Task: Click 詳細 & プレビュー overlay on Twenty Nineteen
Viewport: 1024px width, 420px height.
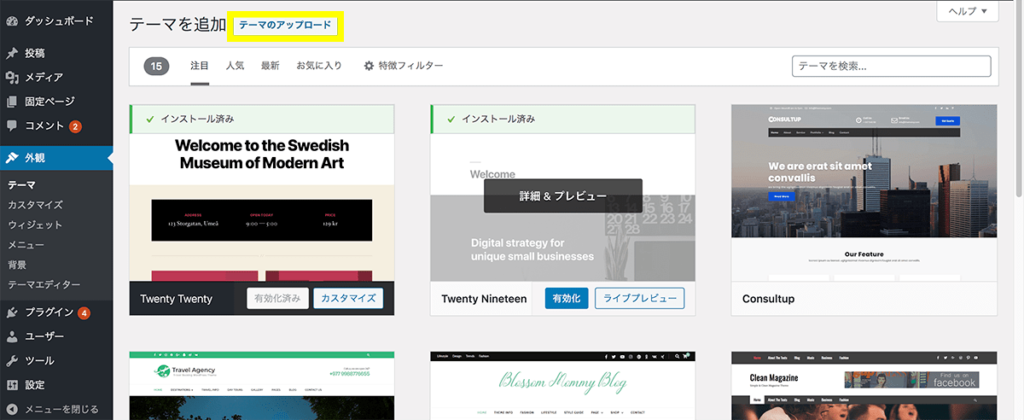Action: [563, 195]
